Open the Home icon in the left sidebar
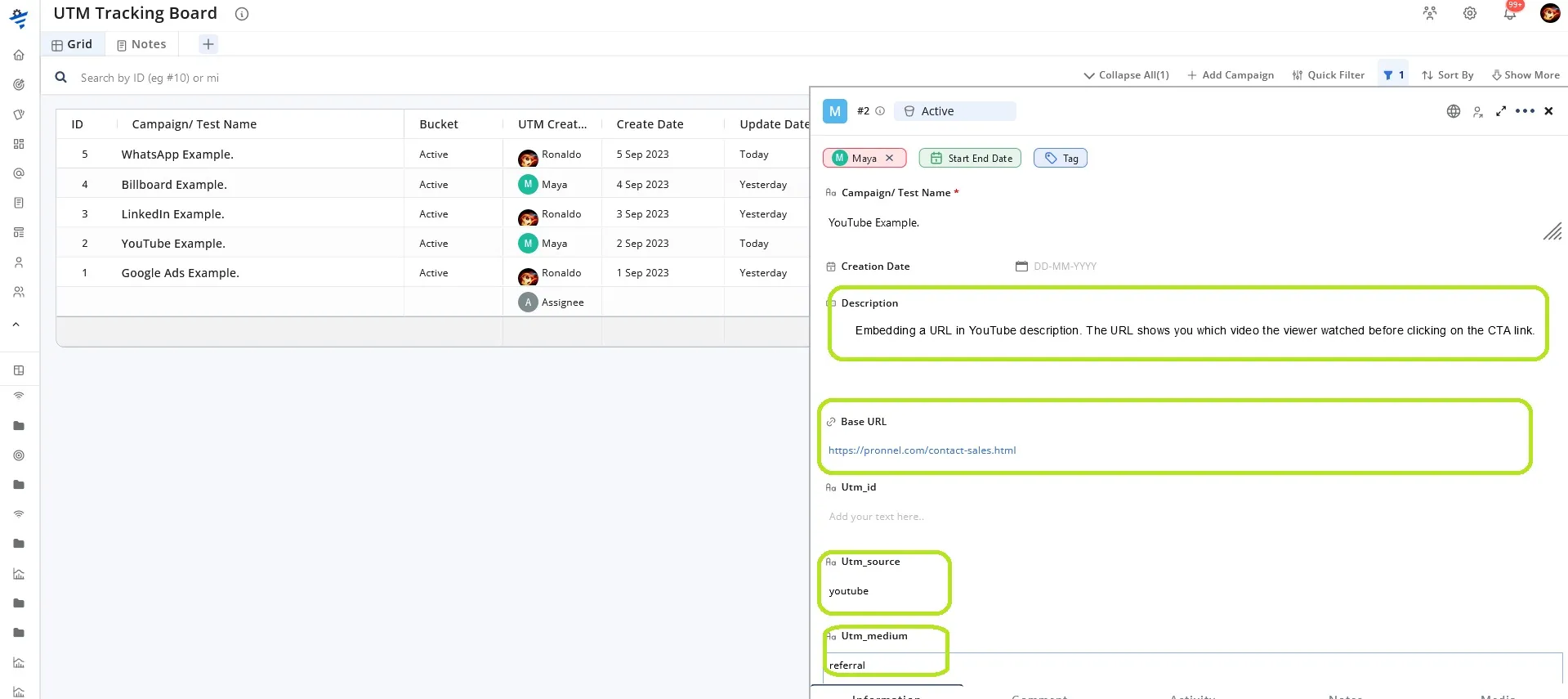This screenshot has height=699, width=1568. tap(19, 55)
